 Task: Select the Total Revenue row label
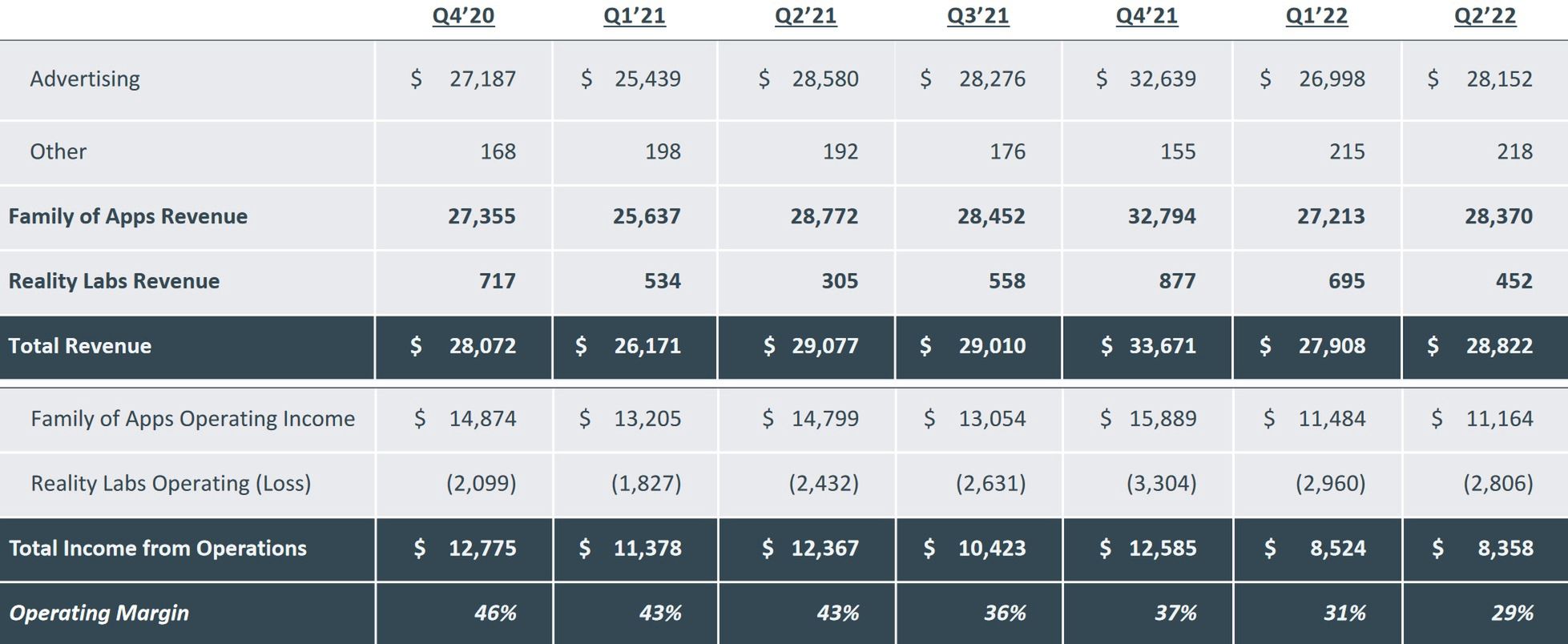coord(79,346)
